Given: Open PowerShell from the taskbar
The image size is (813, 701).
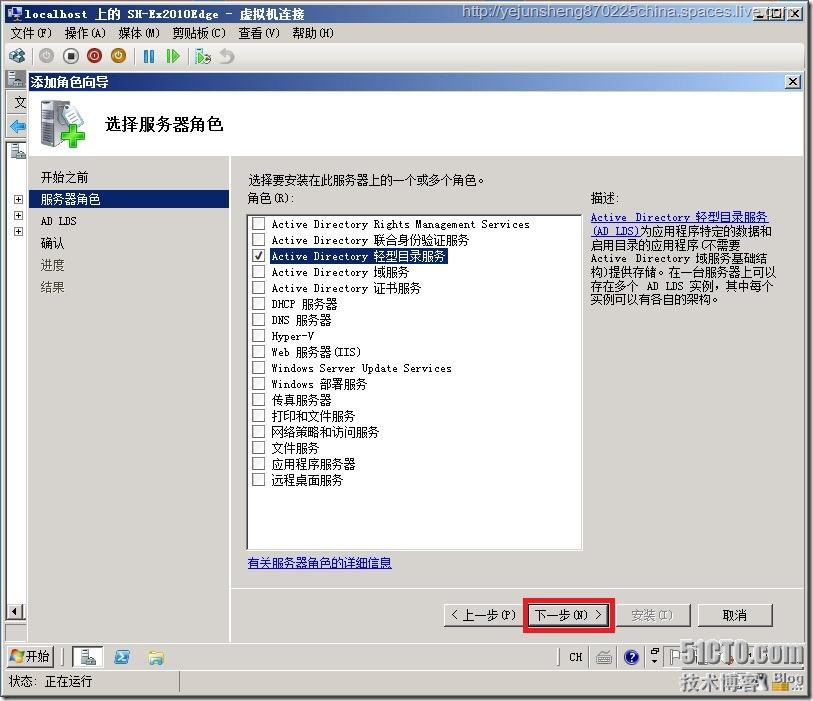Looking at the screenshot, I should 122,657.
